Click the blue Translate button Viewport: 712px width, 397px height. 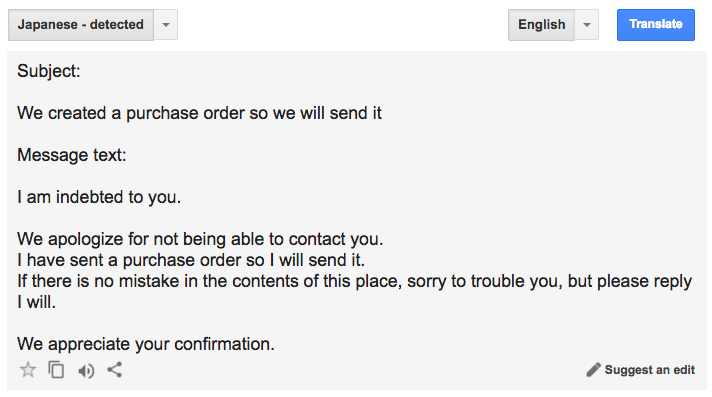coord(656,25)
